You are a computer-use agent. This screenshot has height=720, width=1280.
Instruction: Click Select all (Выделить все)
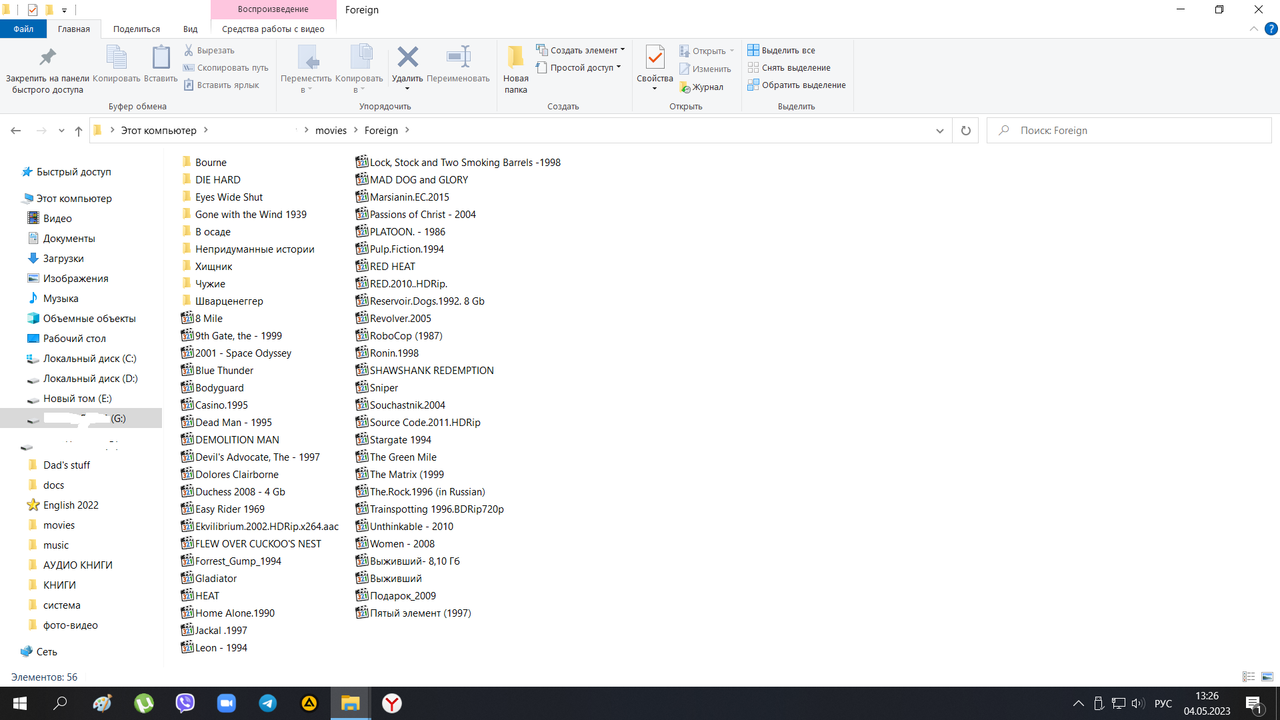click(x=781, y=50)
